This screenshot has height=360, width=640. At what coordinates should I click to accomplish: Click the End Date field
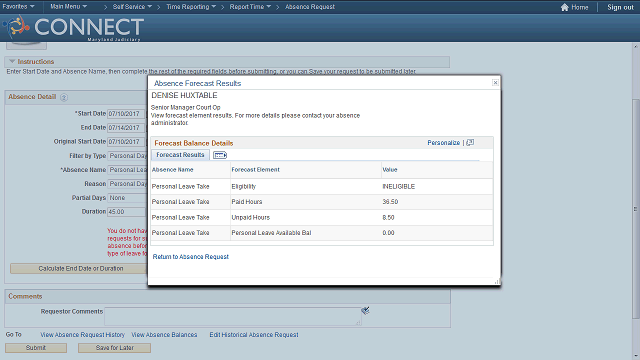126,128
